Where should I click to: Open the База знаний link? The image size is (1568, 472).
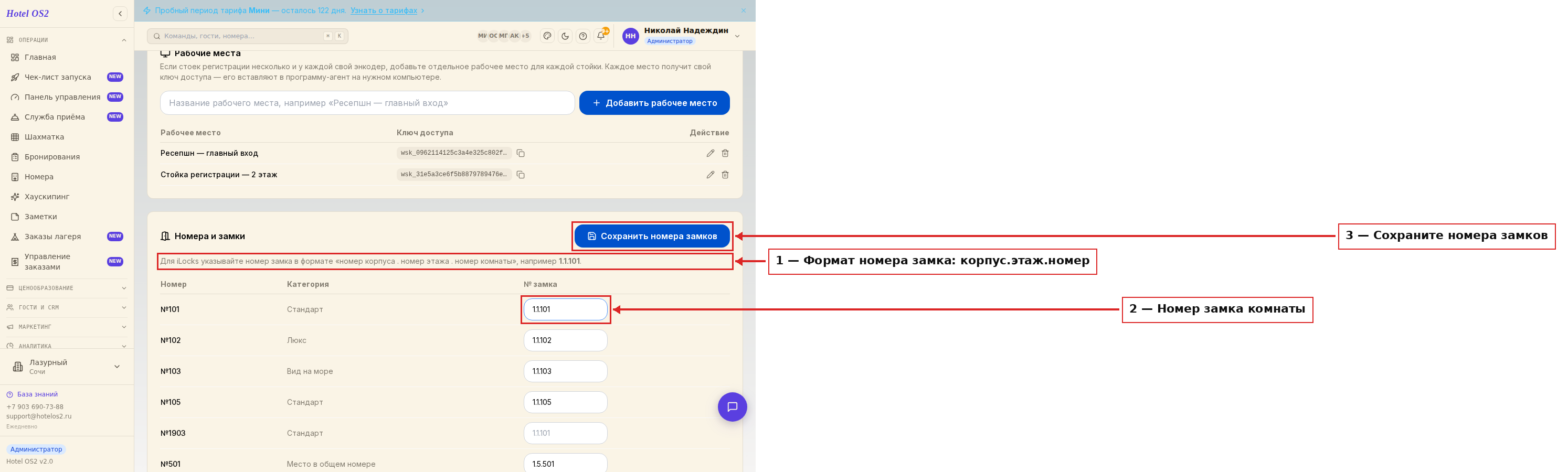(37, 394)
